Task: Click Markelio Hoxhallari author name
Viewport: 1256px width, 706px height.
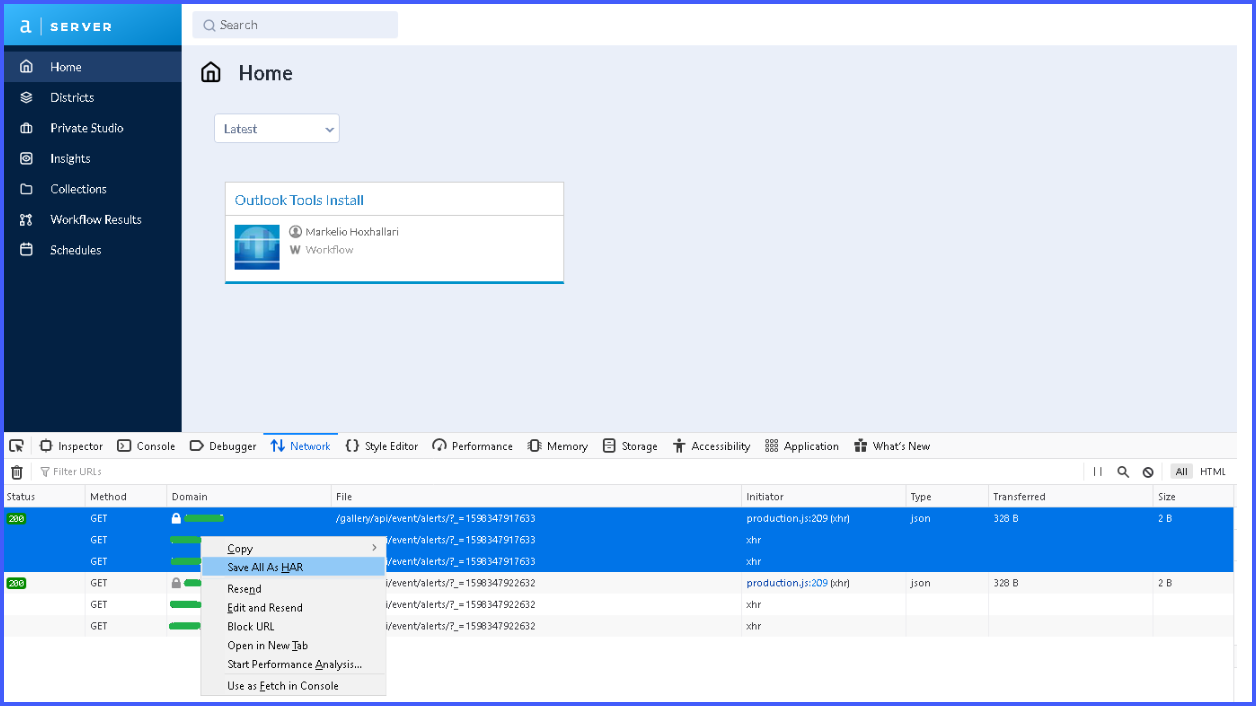Action: coord(352,232)
